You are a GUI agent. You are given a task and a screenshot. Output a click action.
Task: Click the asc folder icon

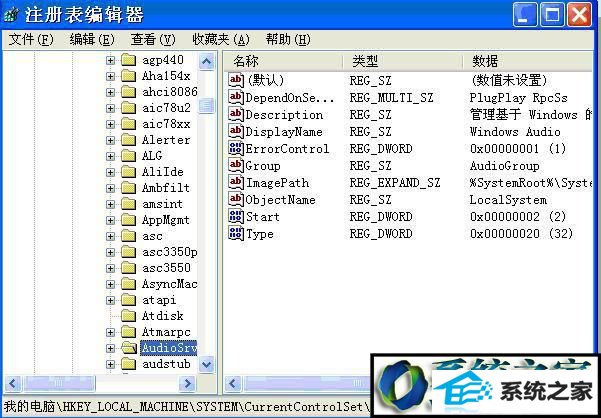[x=128, y=236]
